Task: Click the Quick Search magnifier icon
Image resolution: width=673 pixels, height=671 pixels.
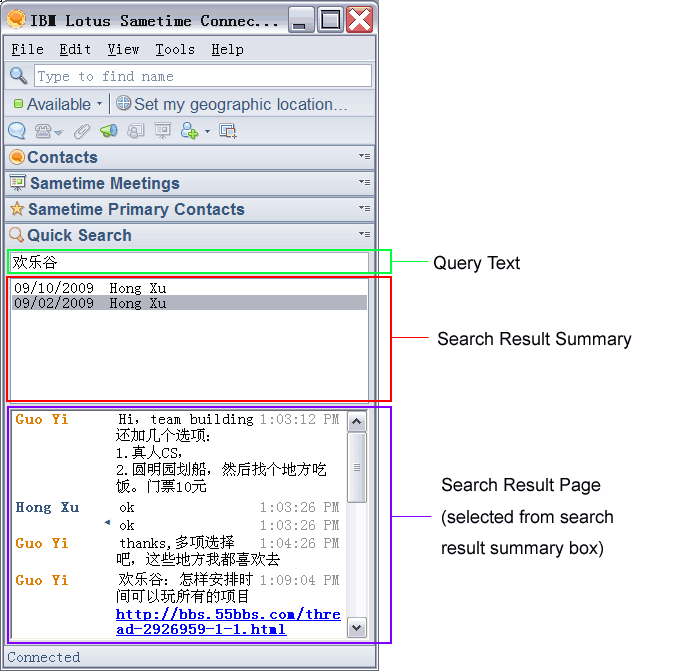Action: 17,235
